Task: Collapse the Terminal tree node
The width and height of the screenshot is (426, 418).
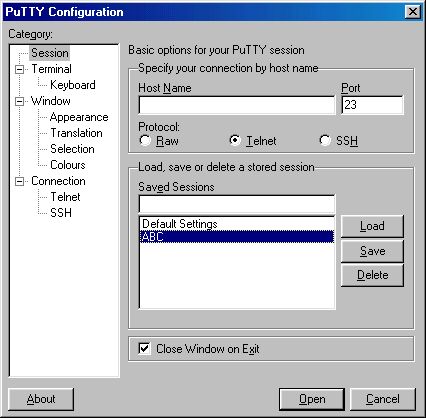Action: (20, 69)
